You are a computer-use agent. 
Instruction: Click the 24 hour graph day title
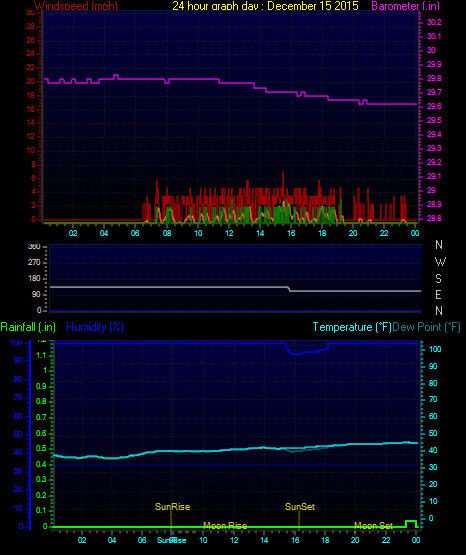(265, 6)
